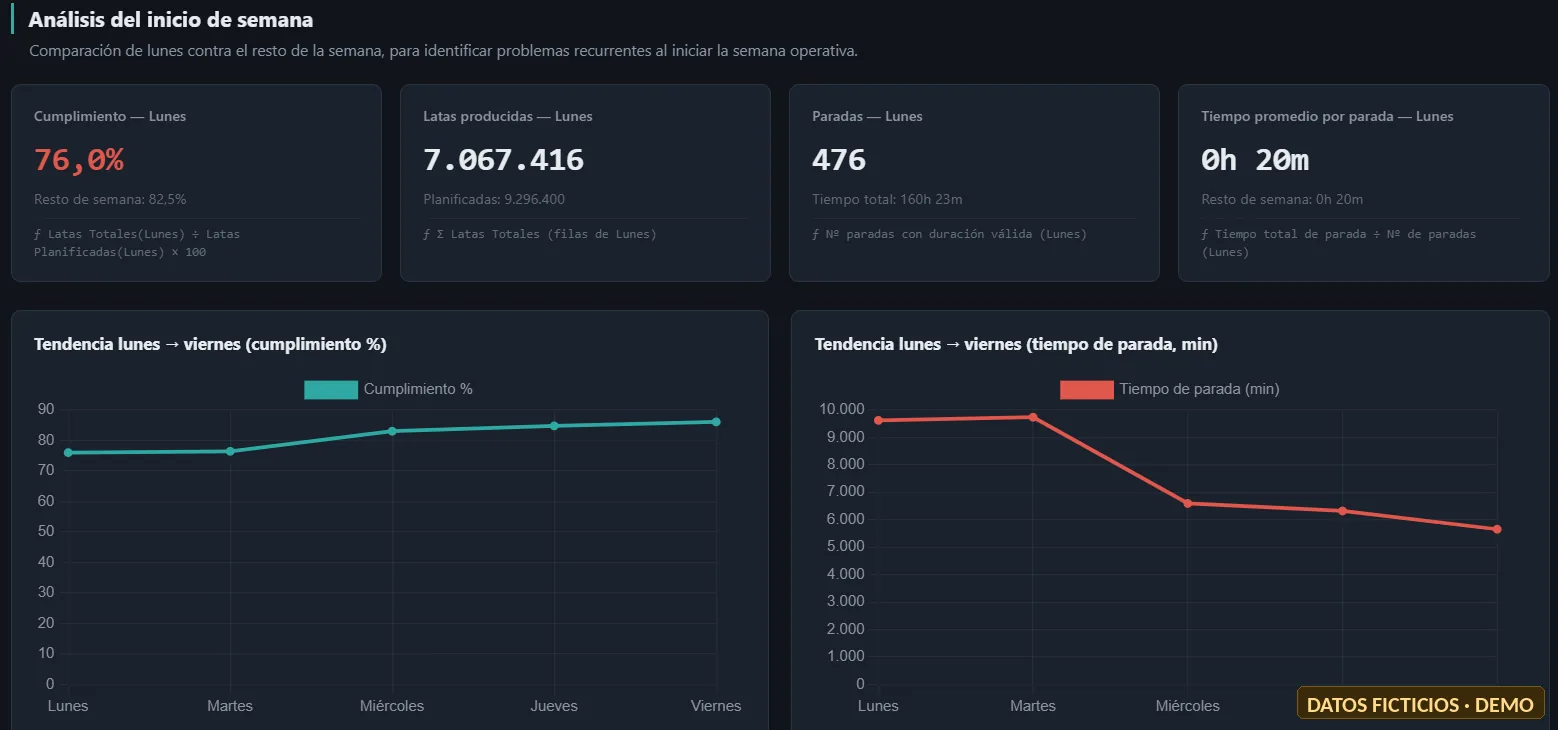
Task: Click the 'Jueves' axis label on compliance chart
Action: (x=554, y=706)
